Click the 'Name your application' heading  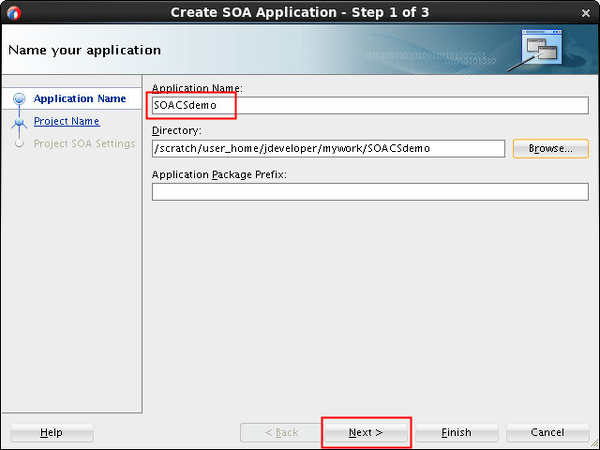tap(84, 50)
